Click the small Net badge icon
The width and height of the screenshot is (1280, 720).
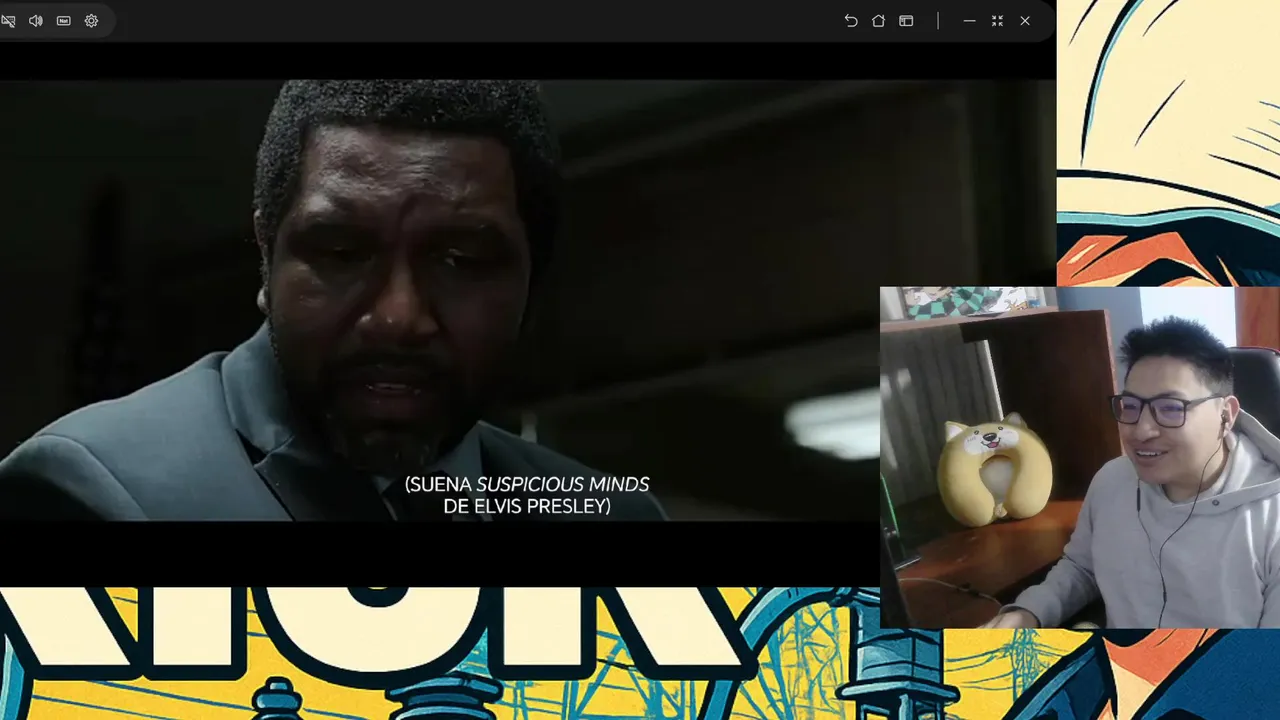tap(64, 21)
